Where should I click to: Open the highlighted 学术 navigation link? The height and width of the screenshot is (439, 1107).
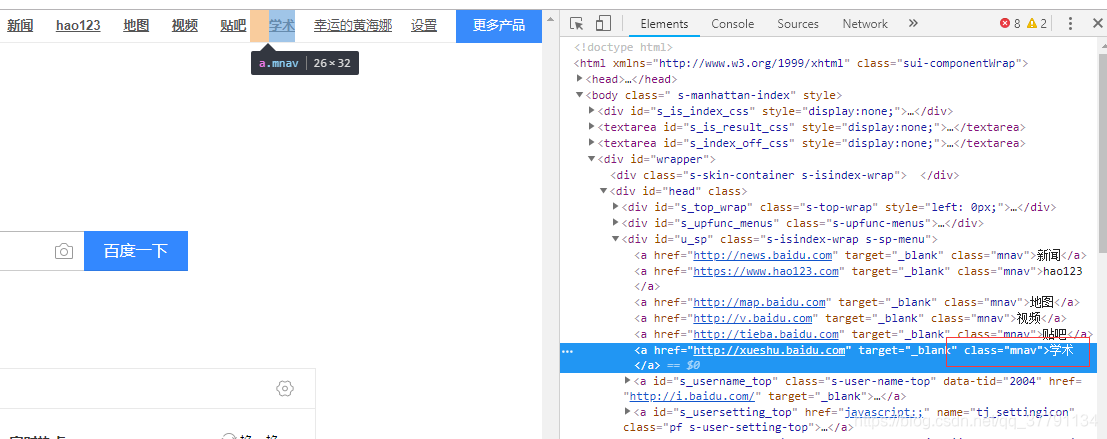(x=282, y=25)
